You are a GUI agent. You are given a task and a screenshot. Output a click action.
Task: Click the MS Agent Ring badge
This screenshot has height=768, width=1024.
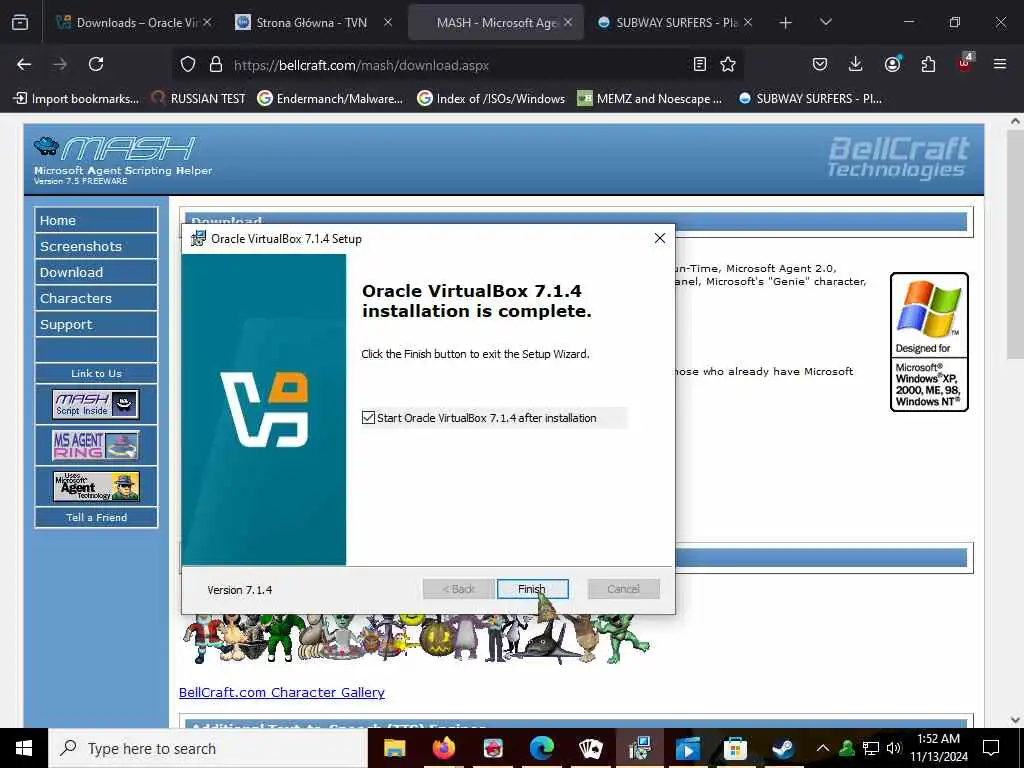pos(96,445)
